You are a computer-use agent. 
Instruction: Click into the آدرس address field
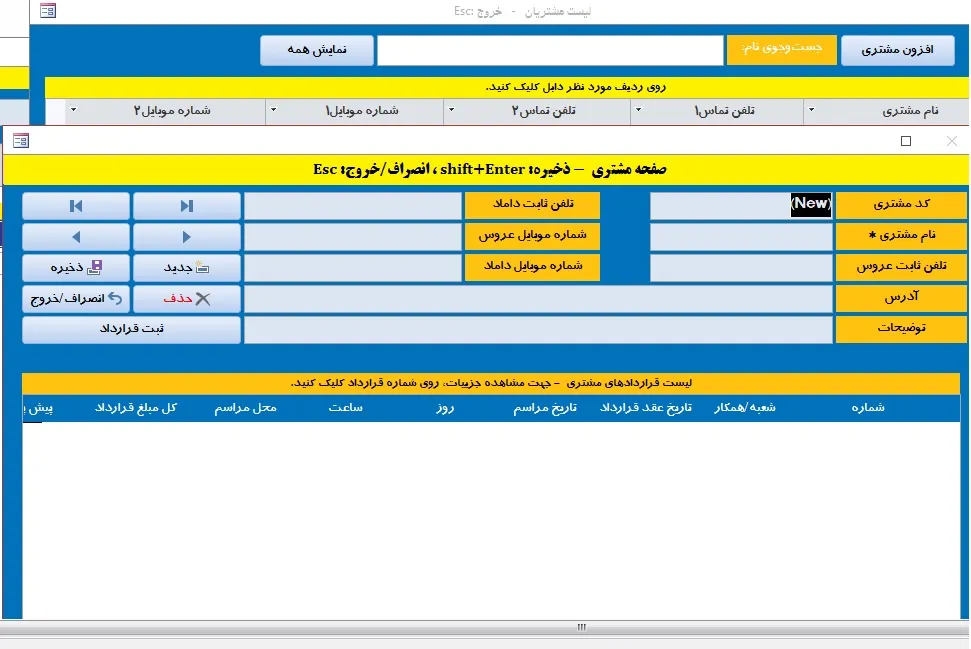[538, 299]
